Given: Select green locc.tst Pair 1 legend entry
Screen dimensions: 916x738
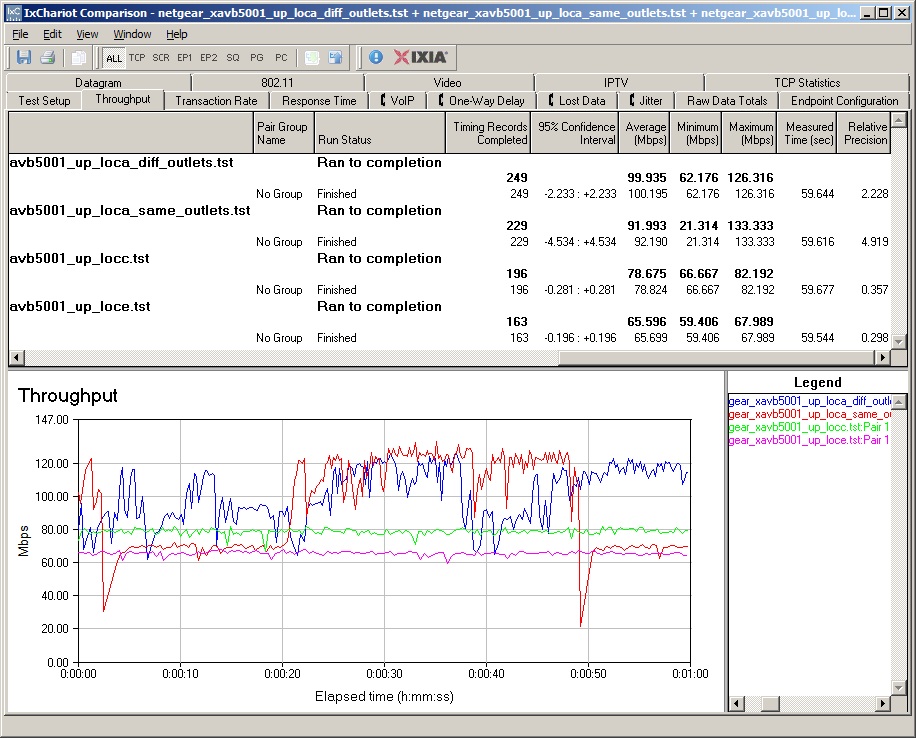Looking at the screenshot, I should 809,427.
